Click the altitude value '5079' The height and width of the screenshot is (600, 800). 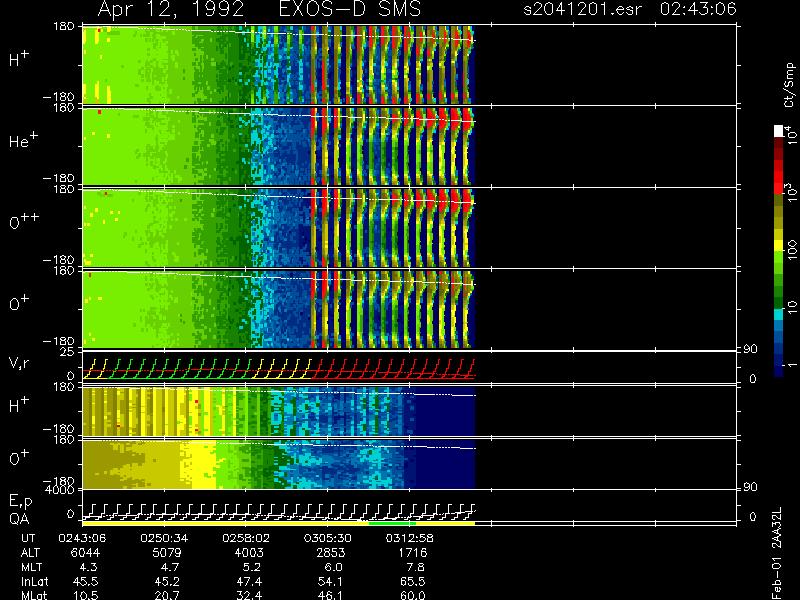coord(166,553)
